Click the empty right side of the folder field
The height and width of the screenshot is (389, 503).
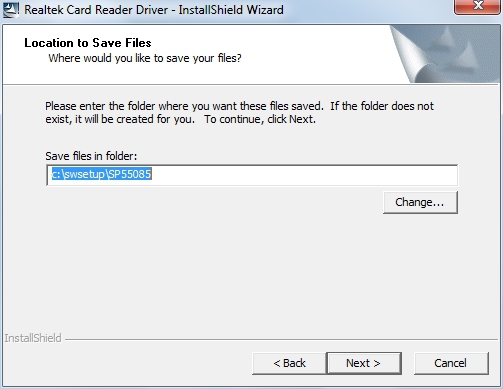[x=303, y=175]
